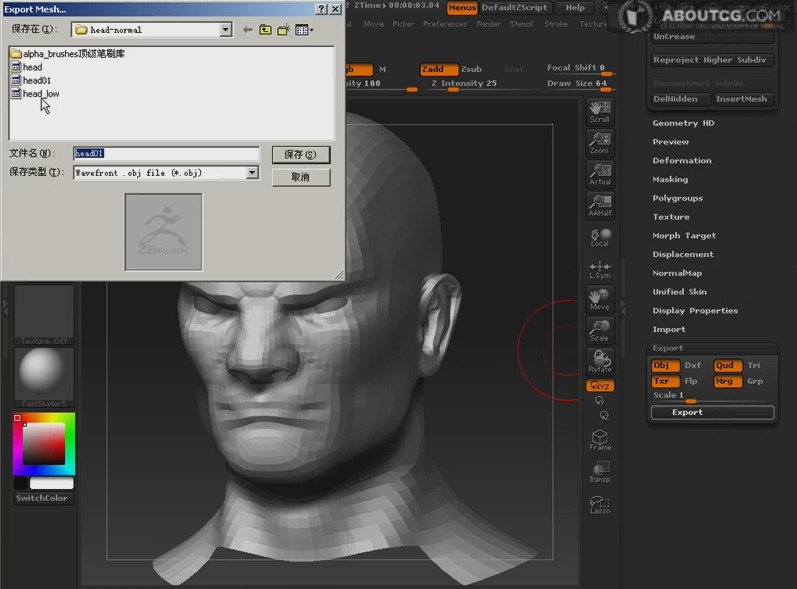The width and height of the screenshot is (797, 589).
Task: Select the Rotate view tool
Action: tap(600, 361)
